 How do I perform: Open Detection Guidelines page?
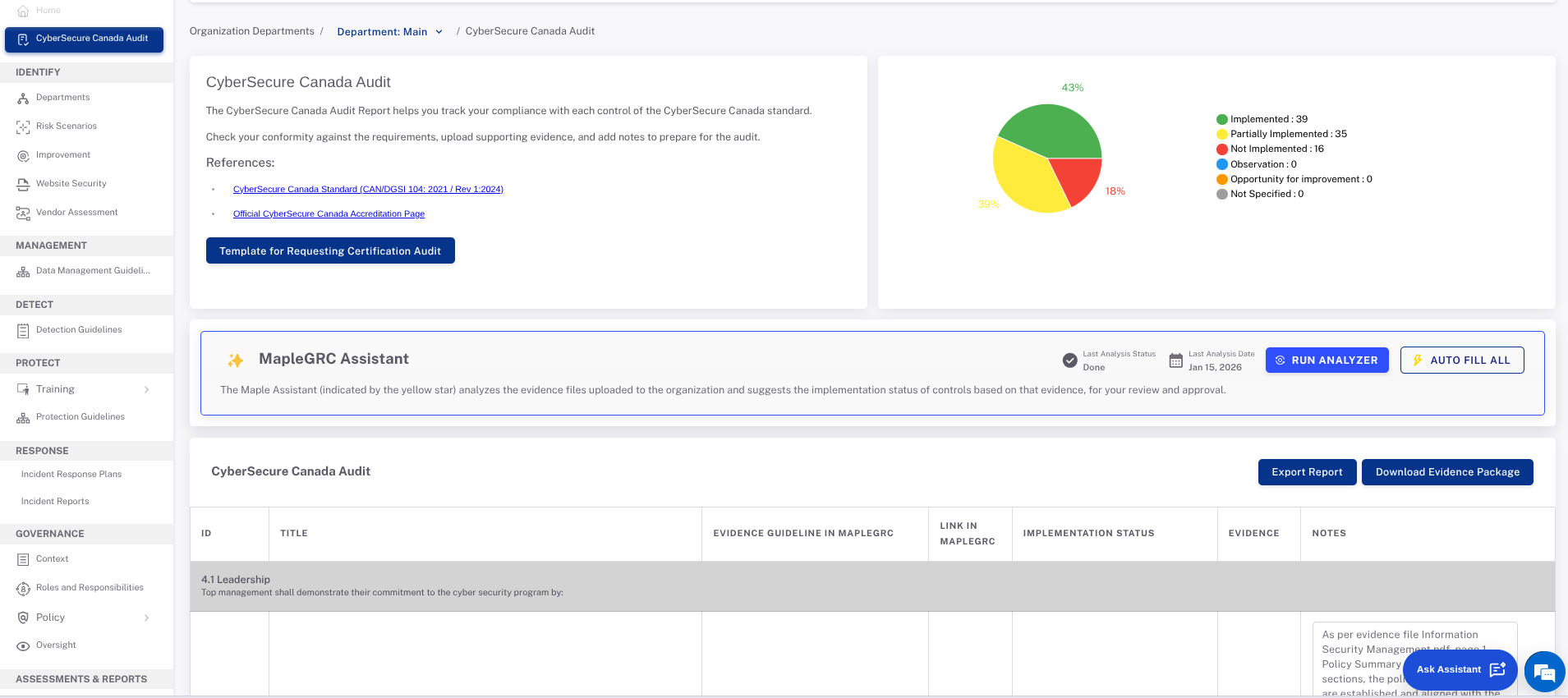79,330
